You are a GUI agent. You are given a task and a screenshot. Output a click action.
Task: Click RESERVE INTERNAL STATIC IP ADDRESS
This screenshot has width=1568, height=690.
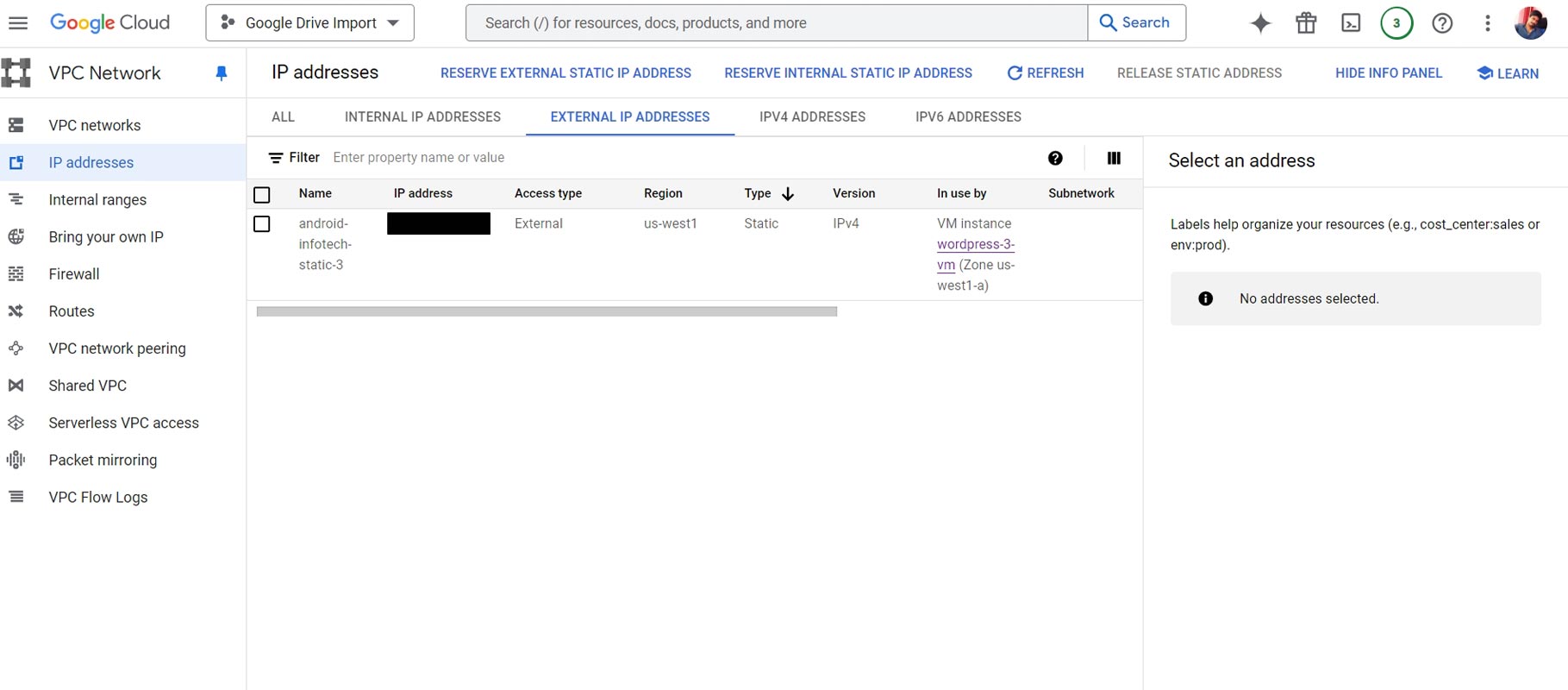848,73
